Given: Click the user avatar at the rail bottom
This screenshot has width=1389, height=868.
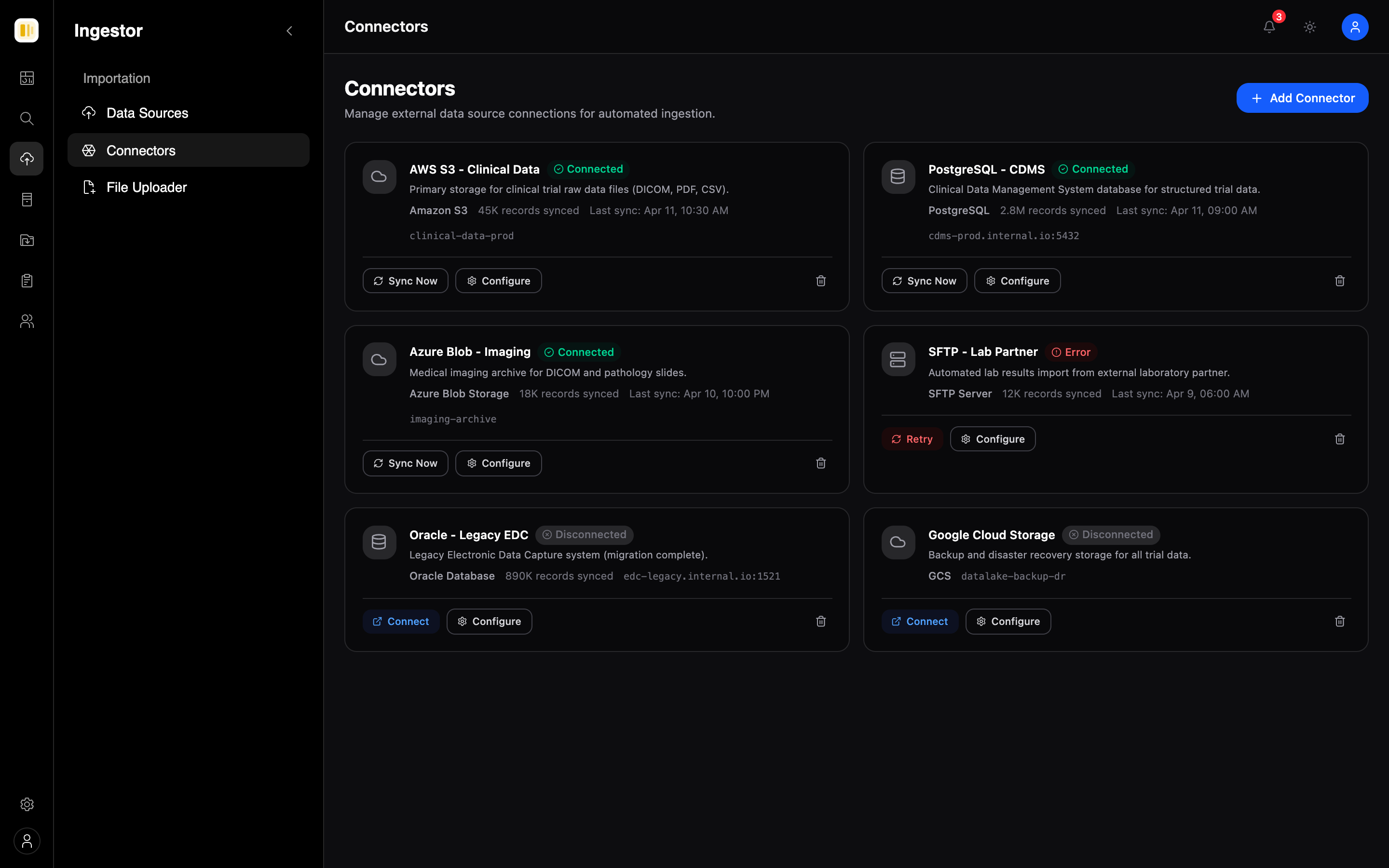Looking at the screenshot, I should [27, 841].
